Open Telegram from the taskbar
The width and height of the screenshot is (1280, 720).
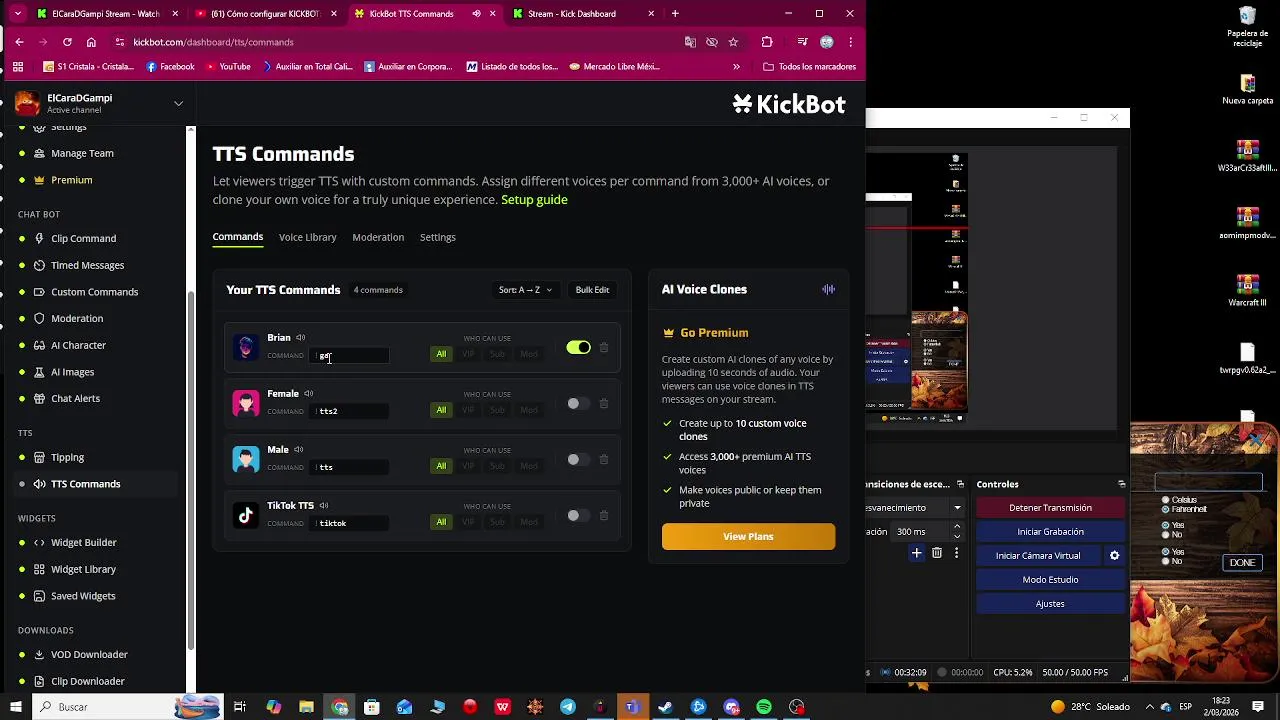point(568,707)
